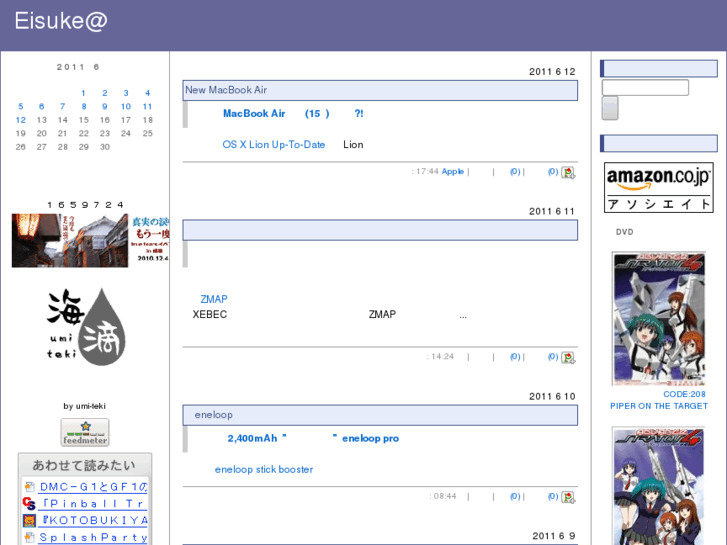Open the DMC-G1とGF1 related link
The height and width of the screenshot is (545, 727).
tap(93, 487)
